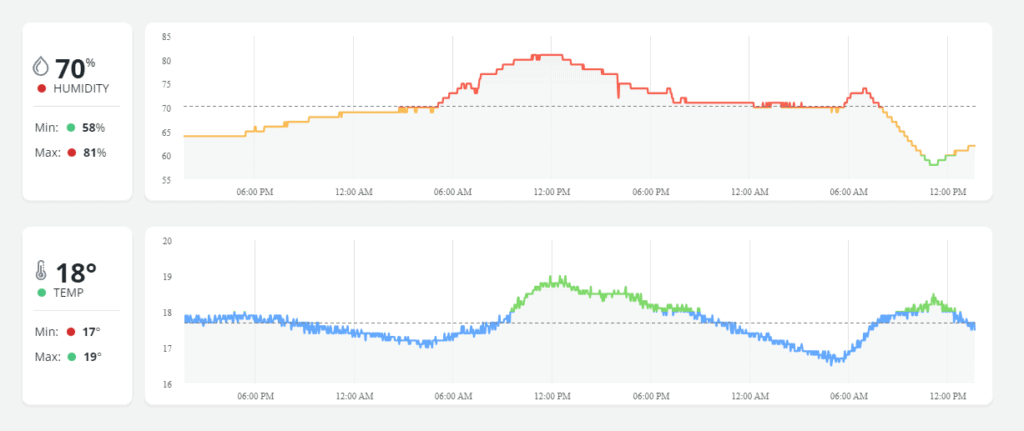
Task: Click the humidity water droplet icon
Action: point(41,68)
